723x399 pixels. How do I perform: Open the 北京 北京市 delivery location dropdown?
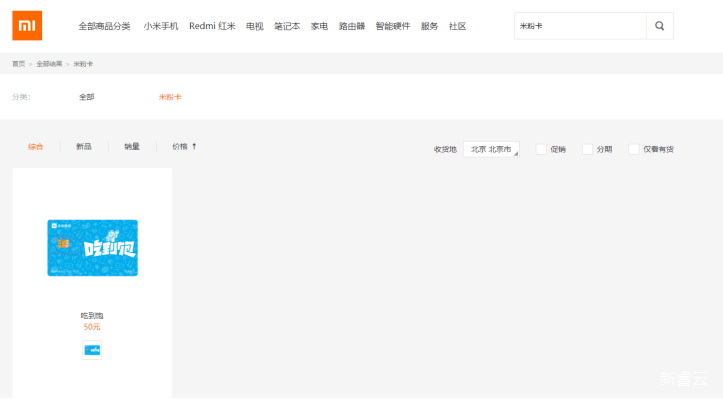491,149
